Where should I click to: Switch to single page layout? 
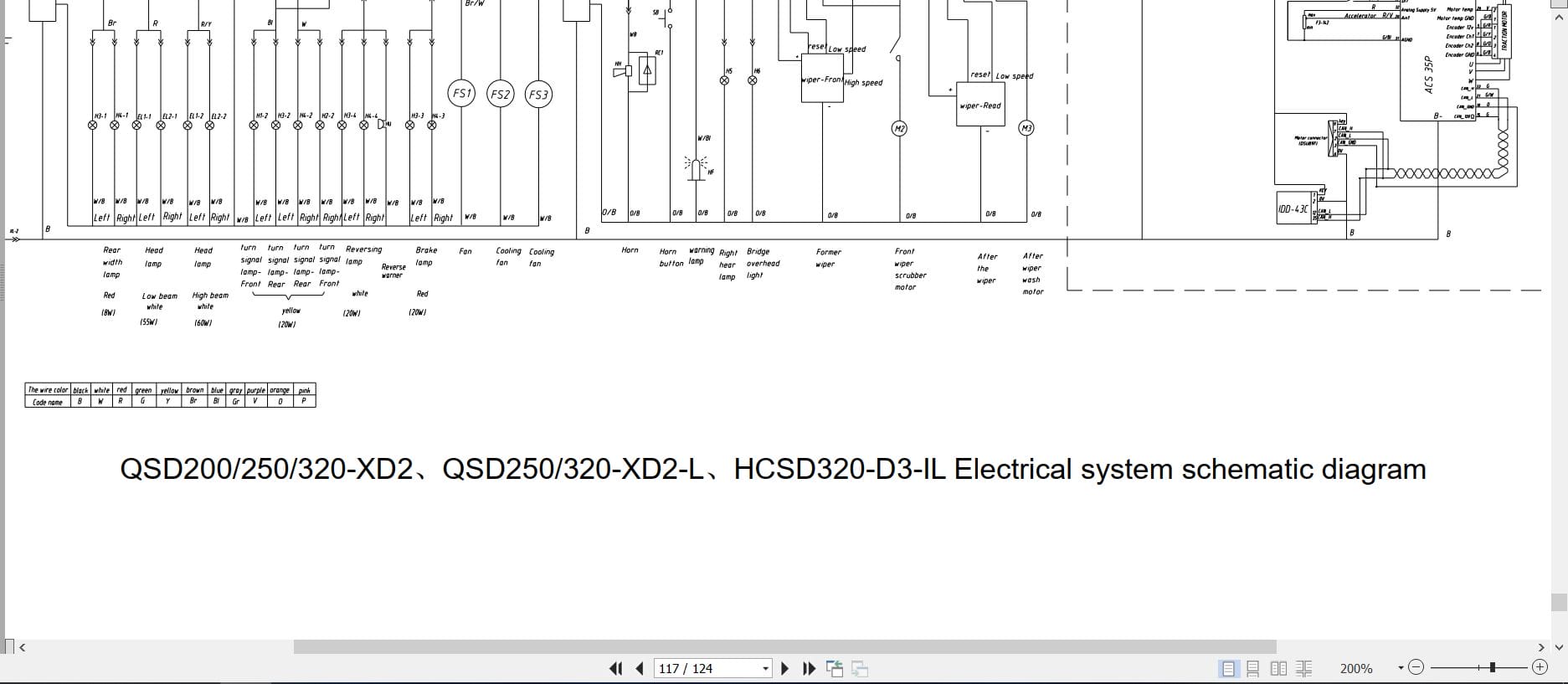tap(1228, 668)
